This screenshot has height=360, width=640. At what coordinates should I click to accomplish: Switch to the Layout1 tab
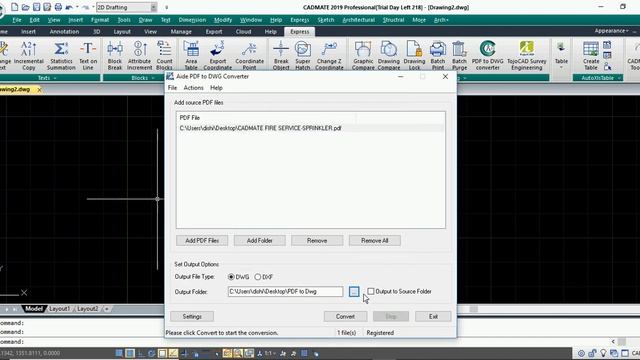[60, 309]
